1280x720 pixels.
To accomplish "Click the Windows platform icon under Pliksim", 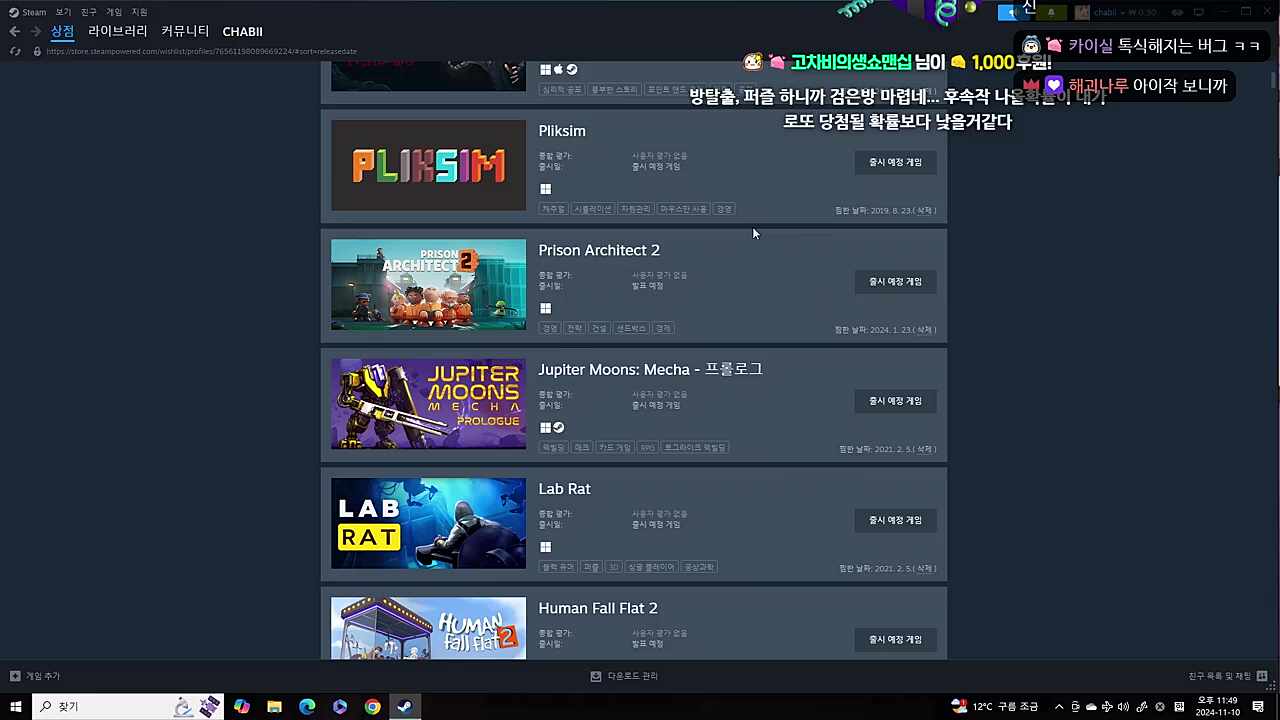I will click(x=545, y=189).
